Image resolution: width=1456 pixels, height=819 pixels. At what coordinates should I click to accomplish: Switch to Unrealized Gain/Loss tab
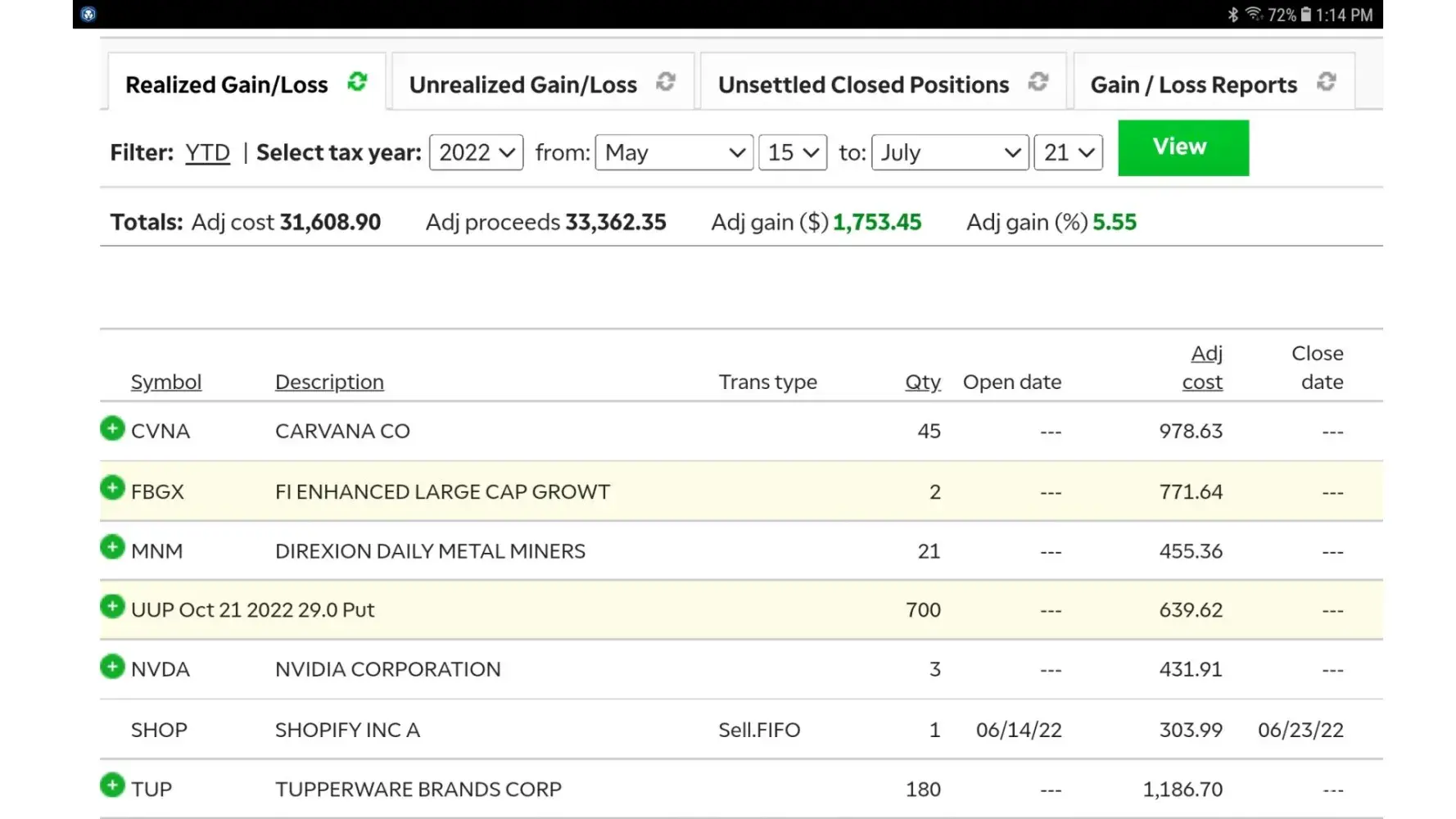522,85
